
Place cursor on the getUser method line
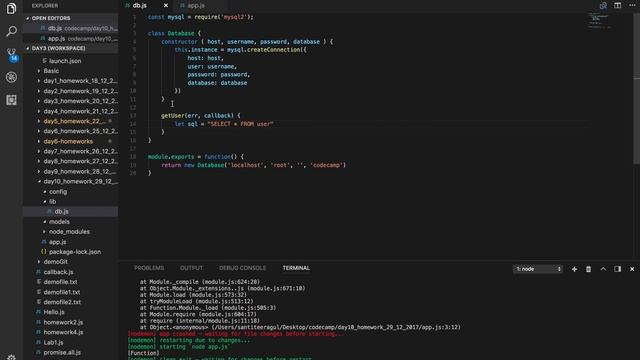pos(200,116)
